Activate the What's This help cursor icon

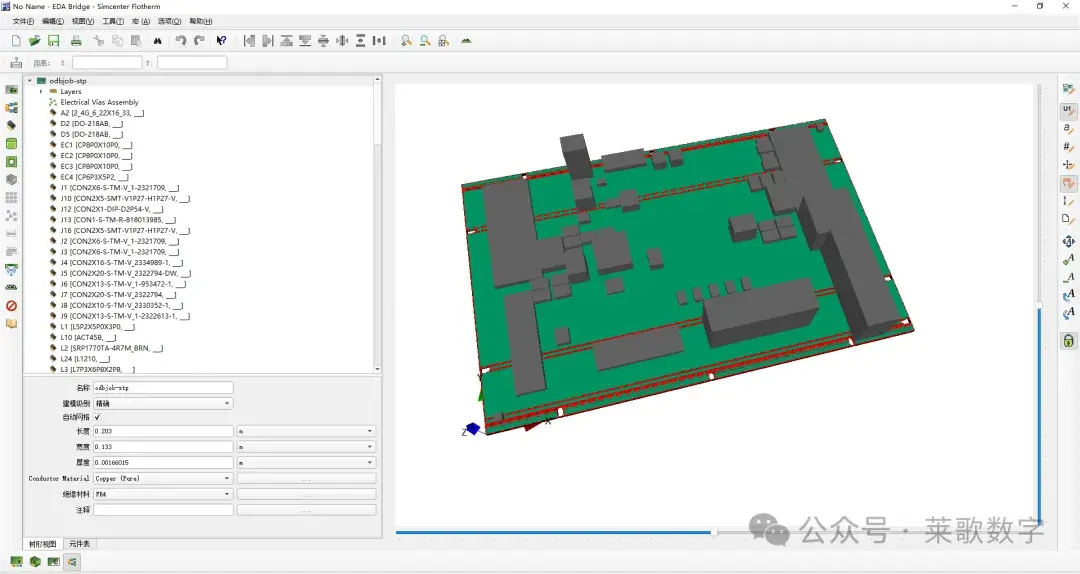221,41
